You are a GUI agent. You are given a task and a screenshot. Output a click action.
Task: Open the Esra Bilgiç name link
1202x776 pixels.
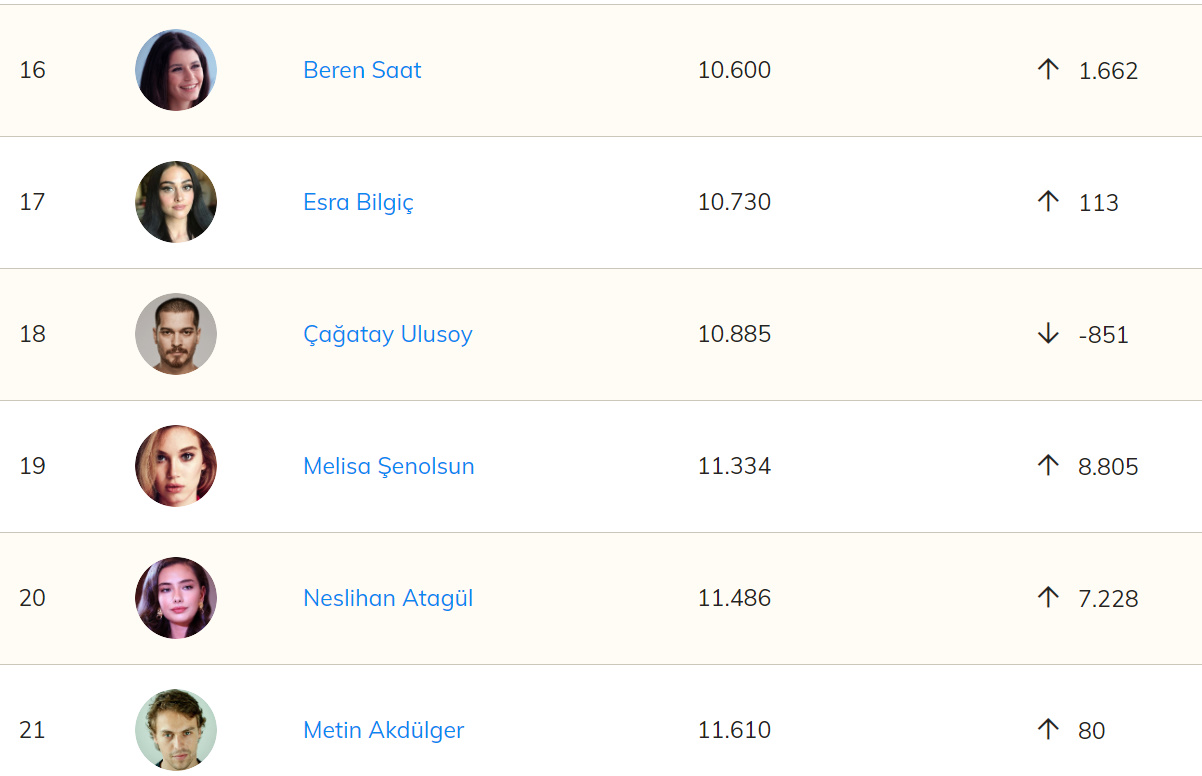tap(358, 202)
